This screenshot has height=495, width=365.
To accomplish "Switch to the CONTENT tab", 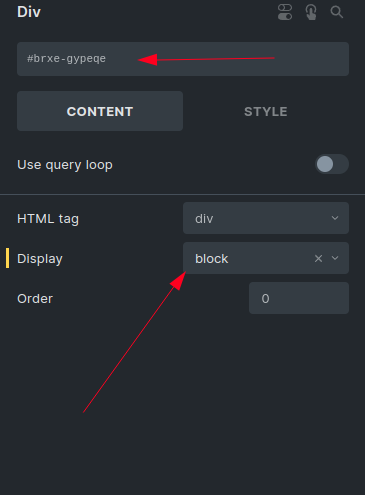I will pos(100,111).
